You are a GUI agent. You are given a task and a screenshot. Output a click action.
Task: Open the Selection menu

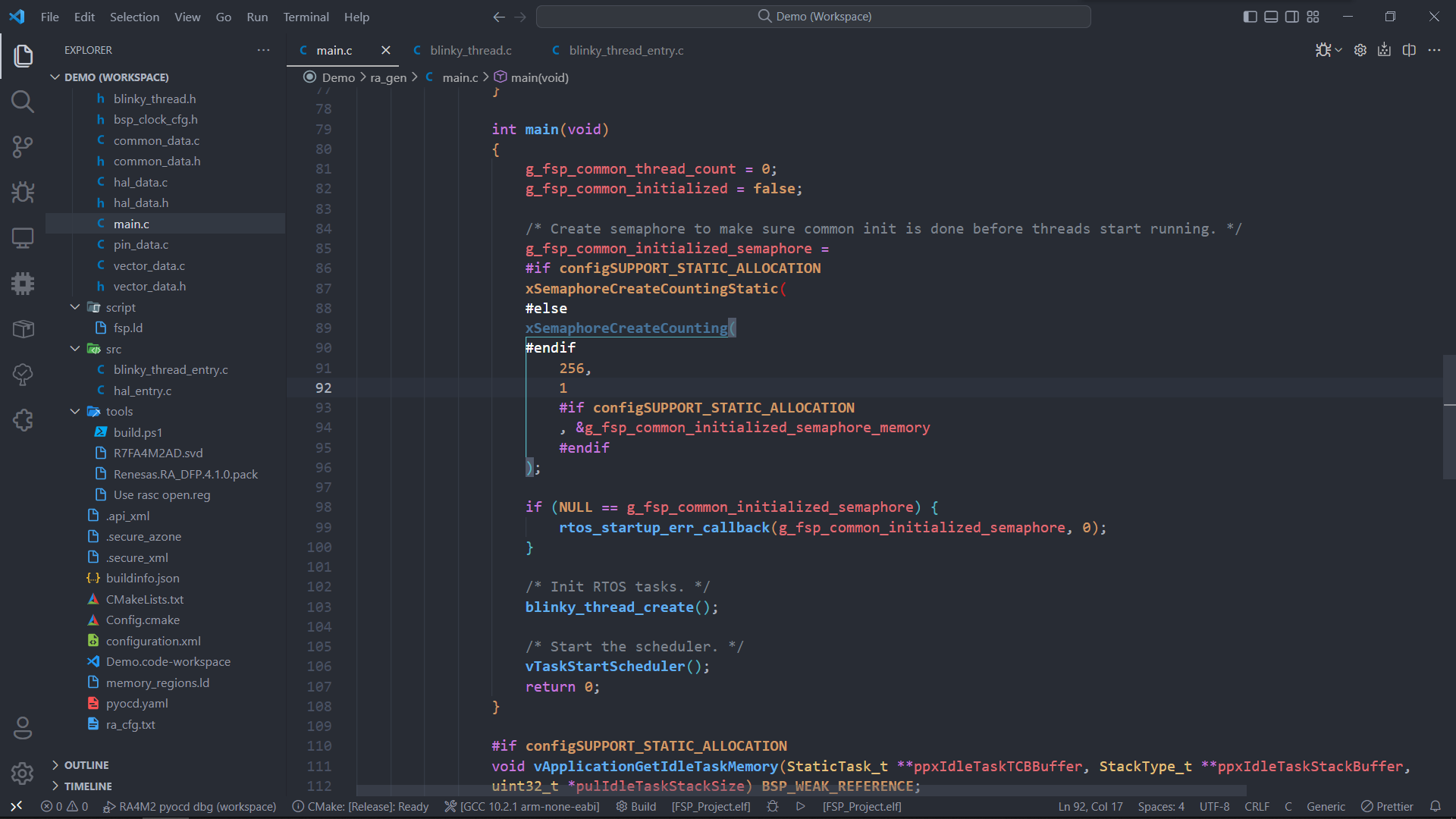pyautogui.click(x=134, y=17)
